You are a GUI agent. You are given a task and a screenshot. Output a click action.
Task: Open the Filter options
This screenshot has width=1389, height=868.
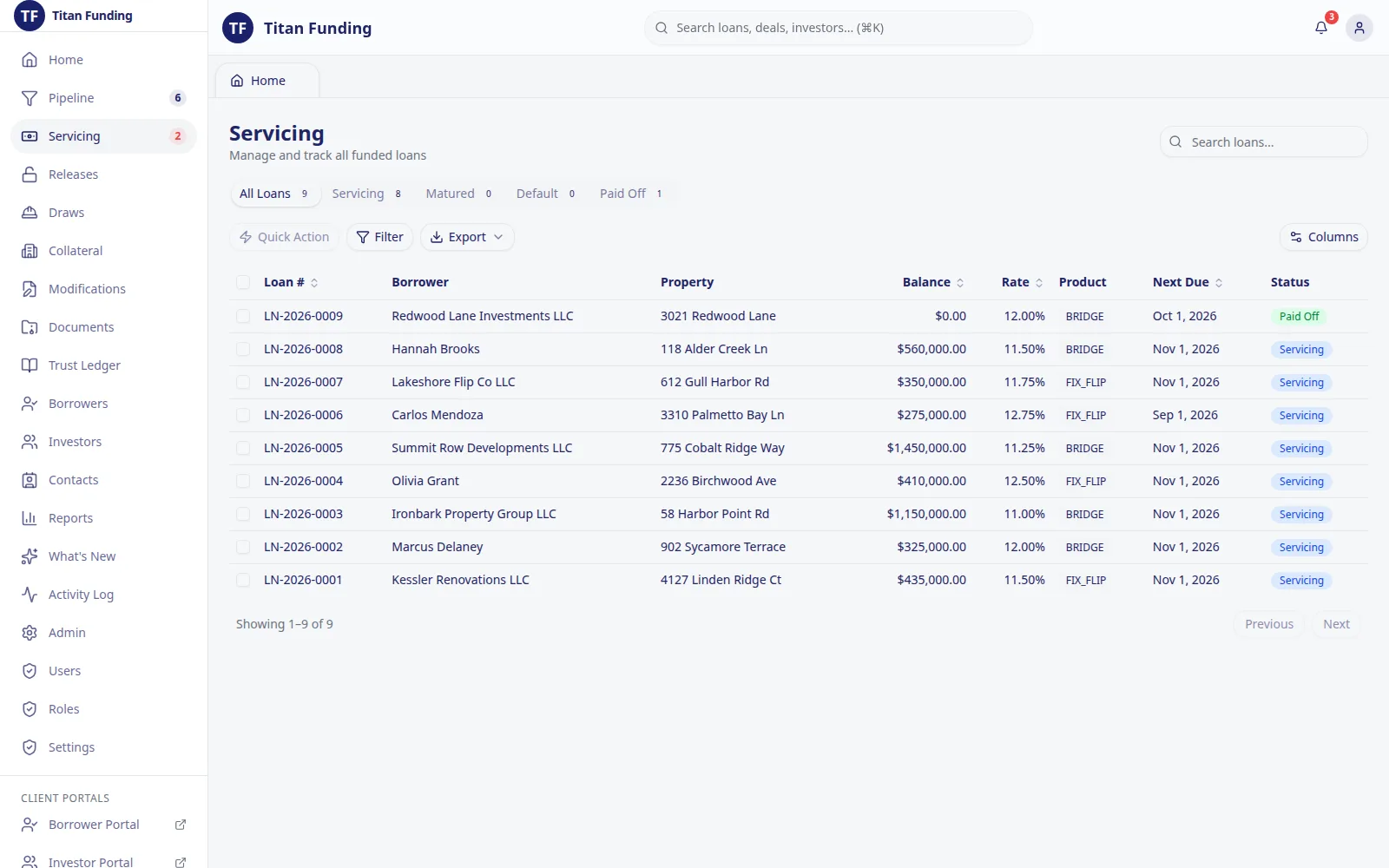coord(380,237)
